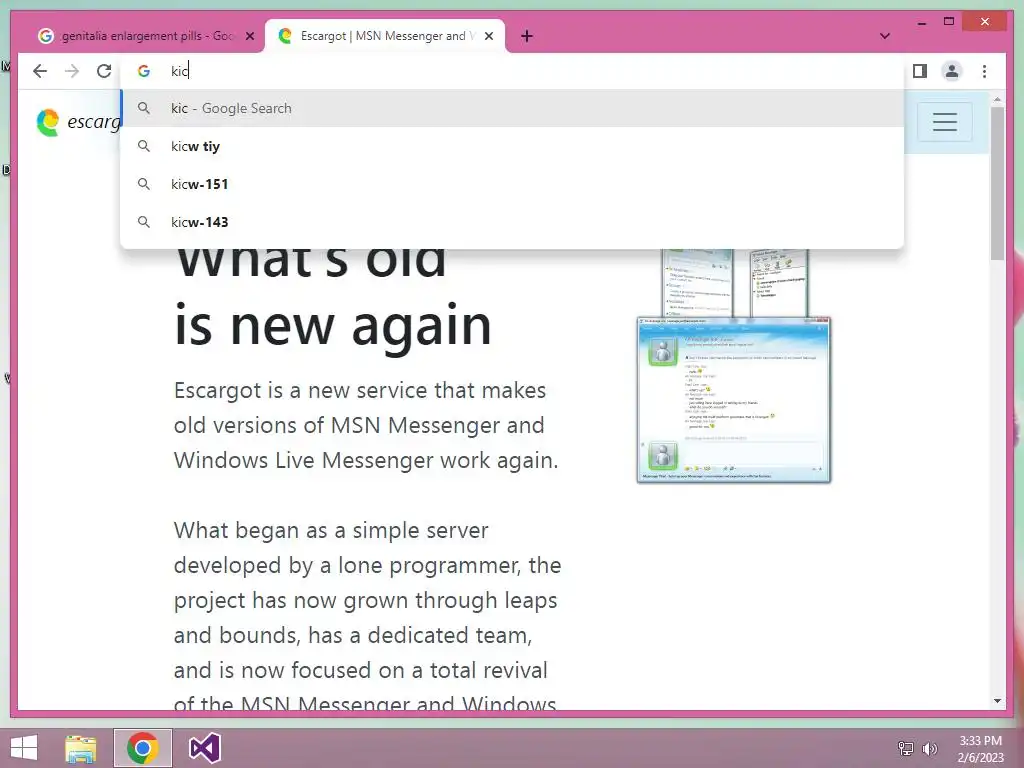
Task: Choose the 'kic - Google Search' suggestion
Action: pos(512,108)
